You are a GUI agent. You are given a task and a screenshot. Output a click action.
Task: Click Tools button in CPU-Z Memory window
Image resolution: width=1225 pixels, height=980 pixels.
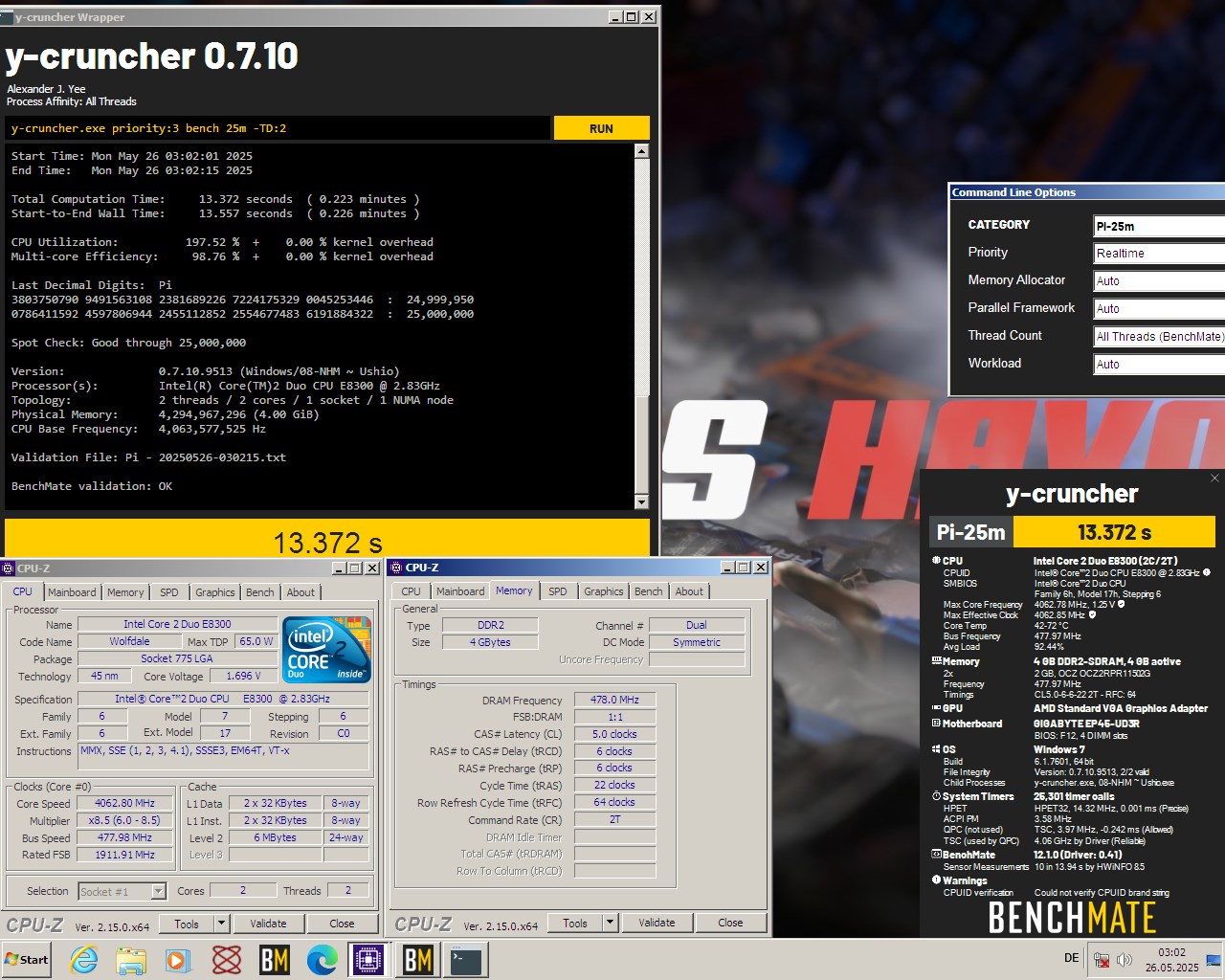[x=575, y=923]
